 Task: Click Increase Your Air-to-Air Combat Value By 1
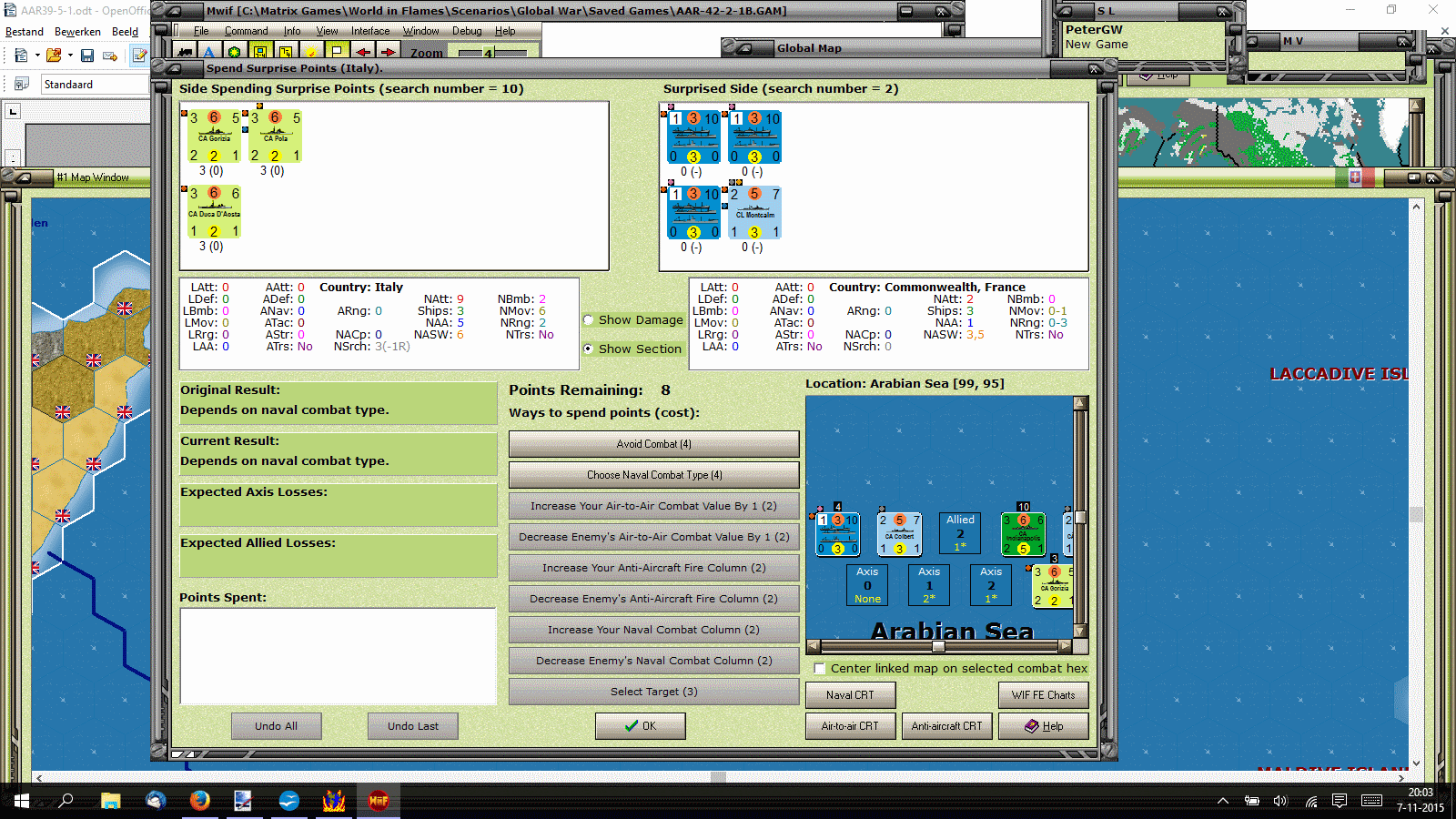click(x=653, y=506)
